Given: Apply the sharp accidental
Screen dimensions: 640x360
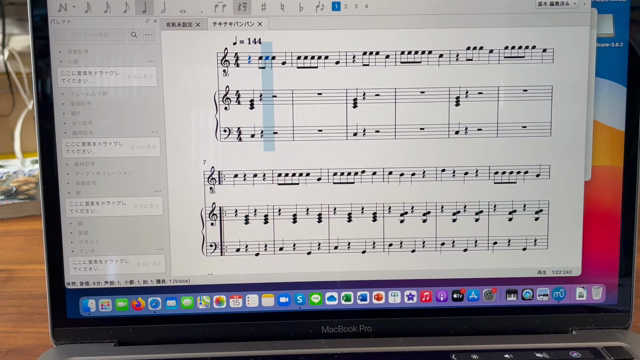Looking at the screenshot, I should click(x=264, y=7).
